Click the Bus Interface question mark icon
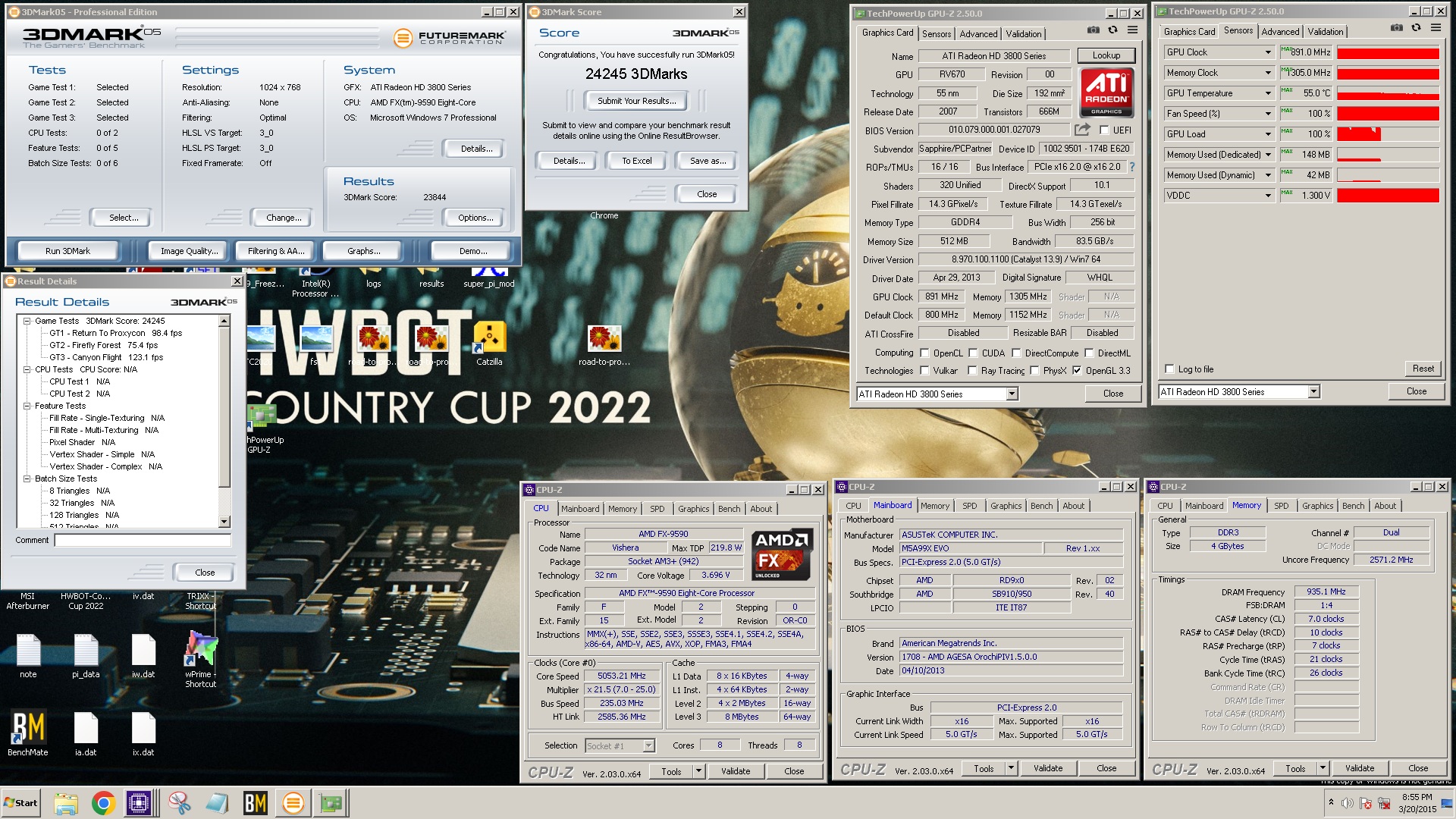The width and height of the screenshot is (1456, 819). pyautogui.click(x=1132, y=167)
